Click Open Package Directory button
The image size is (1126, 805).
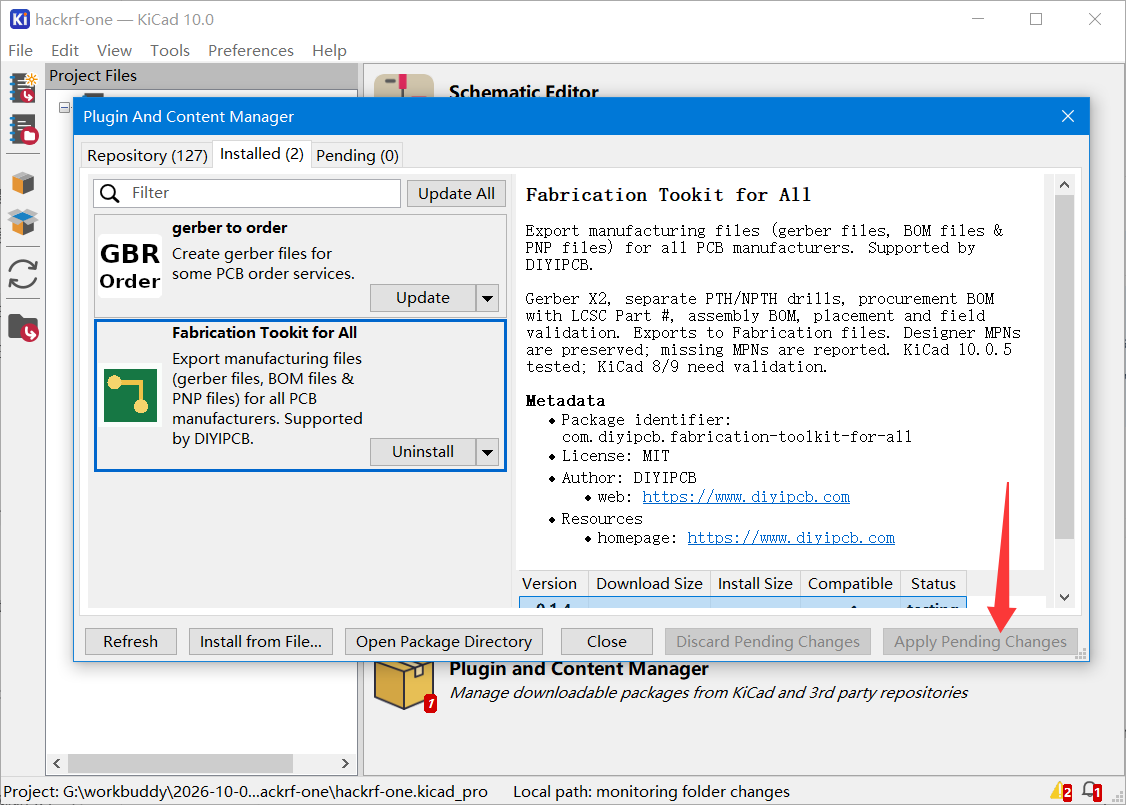coord(444,641)
